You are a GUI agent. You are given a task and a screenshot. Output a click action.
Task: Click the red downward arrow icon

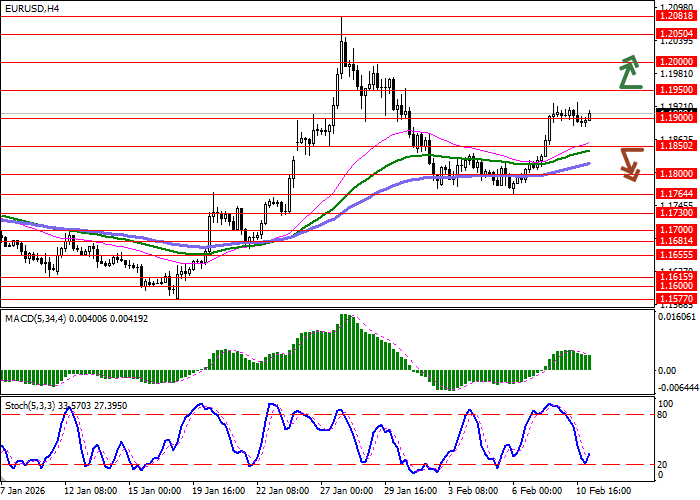(629, 163)
